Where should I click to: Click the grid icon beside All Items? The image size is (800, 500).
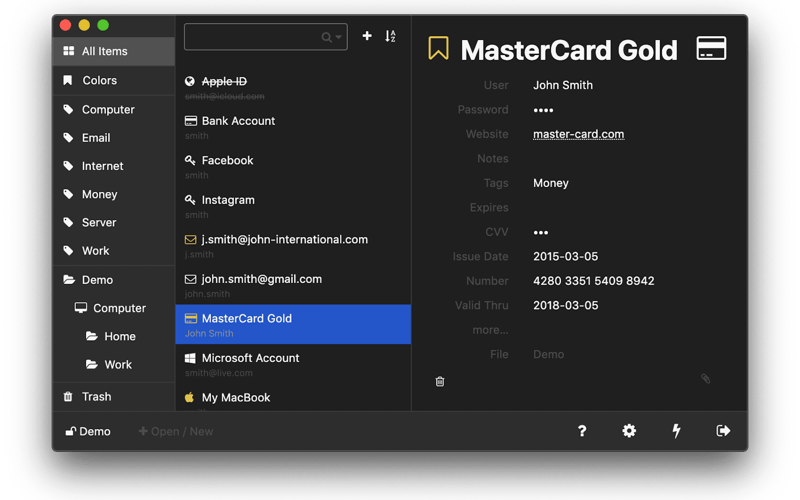(x=68, y=51)
